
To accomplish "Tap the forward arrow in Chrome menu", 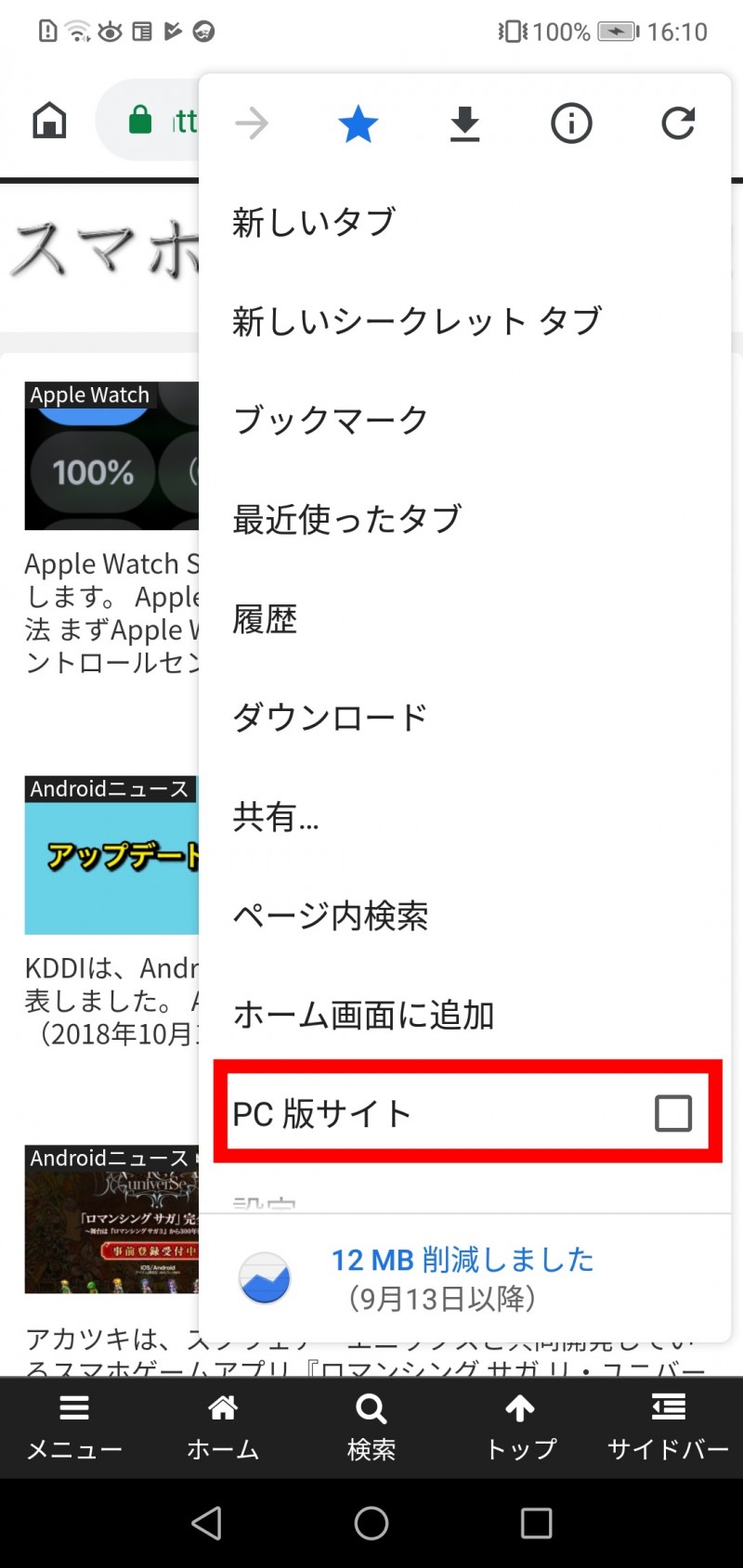I will (252, 123).
